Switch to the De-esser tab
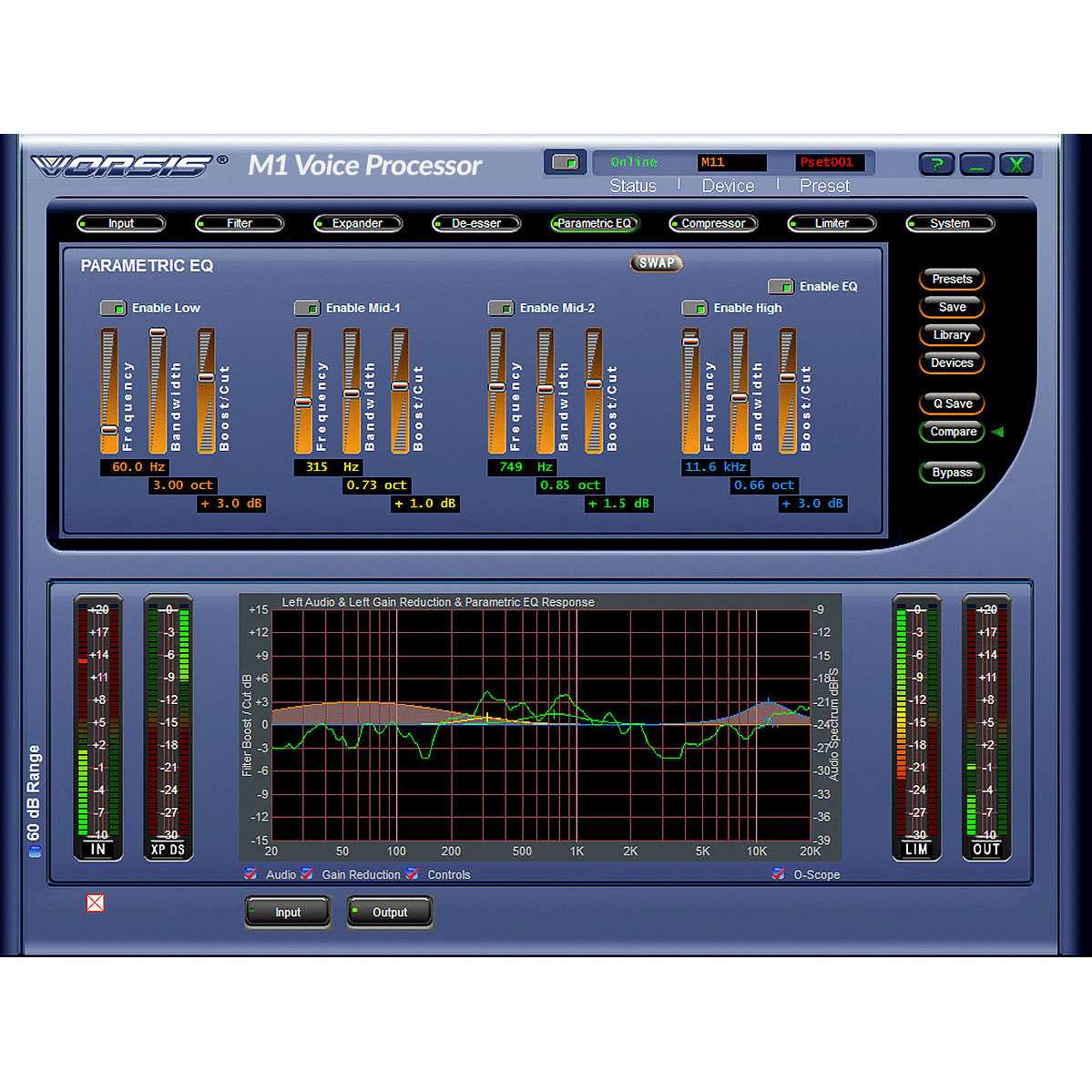The height and width of the screenshot is (1092, 1092). (476, 223)
